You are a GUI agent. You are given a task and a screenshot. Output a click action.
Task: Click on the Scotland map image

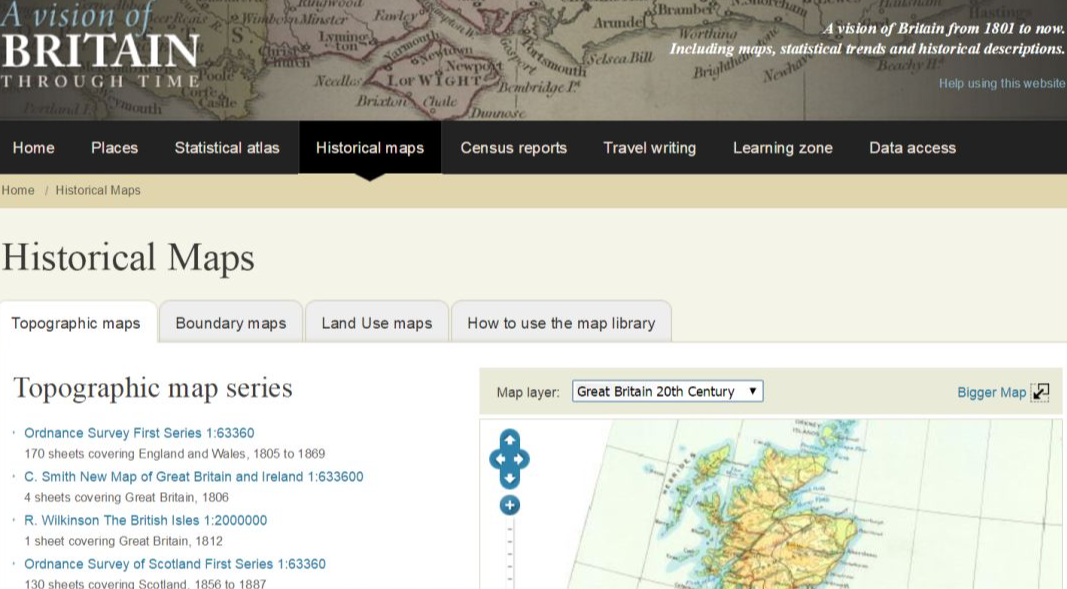coord(771,504)
